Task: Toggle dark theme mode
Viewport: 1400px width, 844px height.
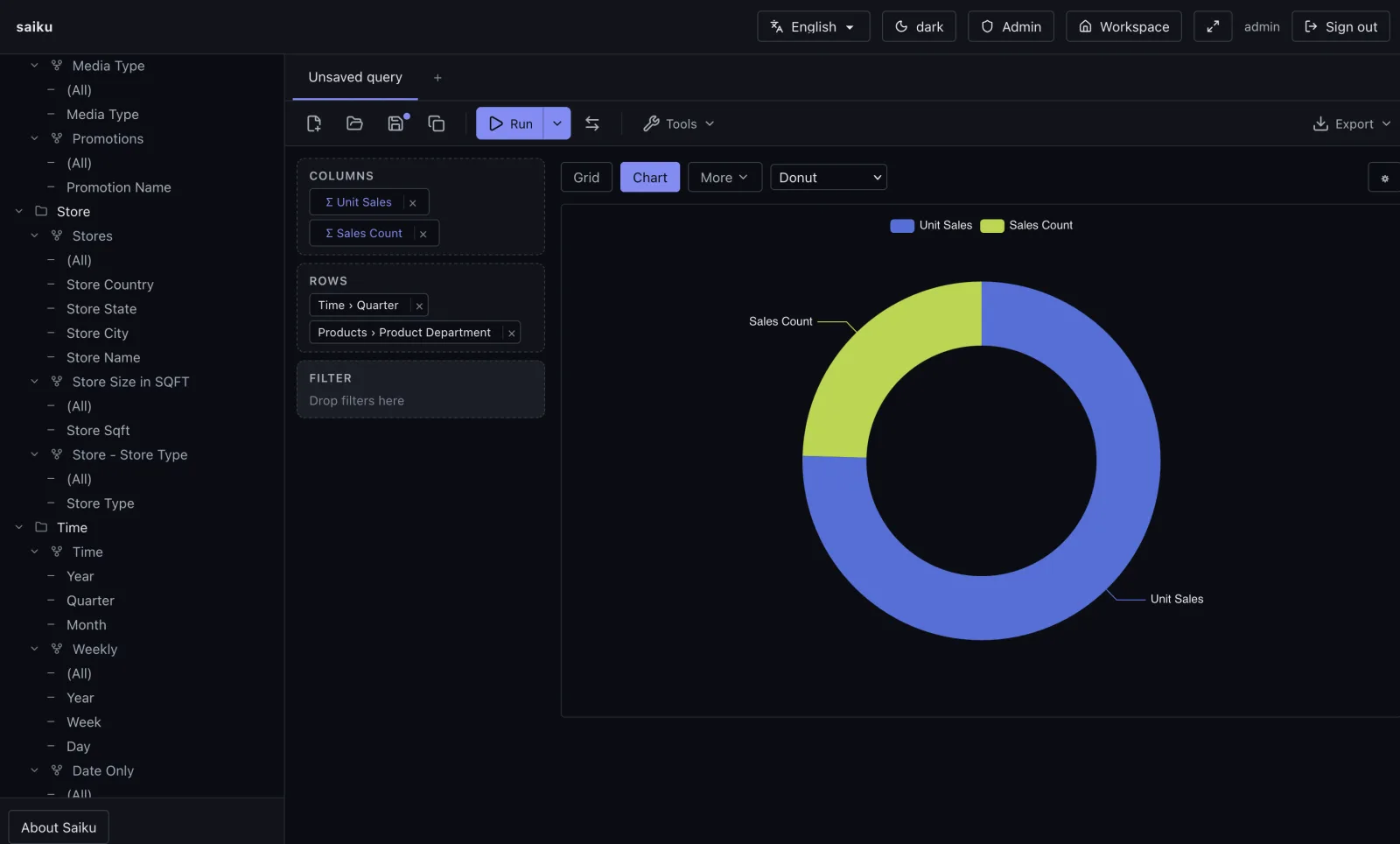Action: [x=919, y=26]
